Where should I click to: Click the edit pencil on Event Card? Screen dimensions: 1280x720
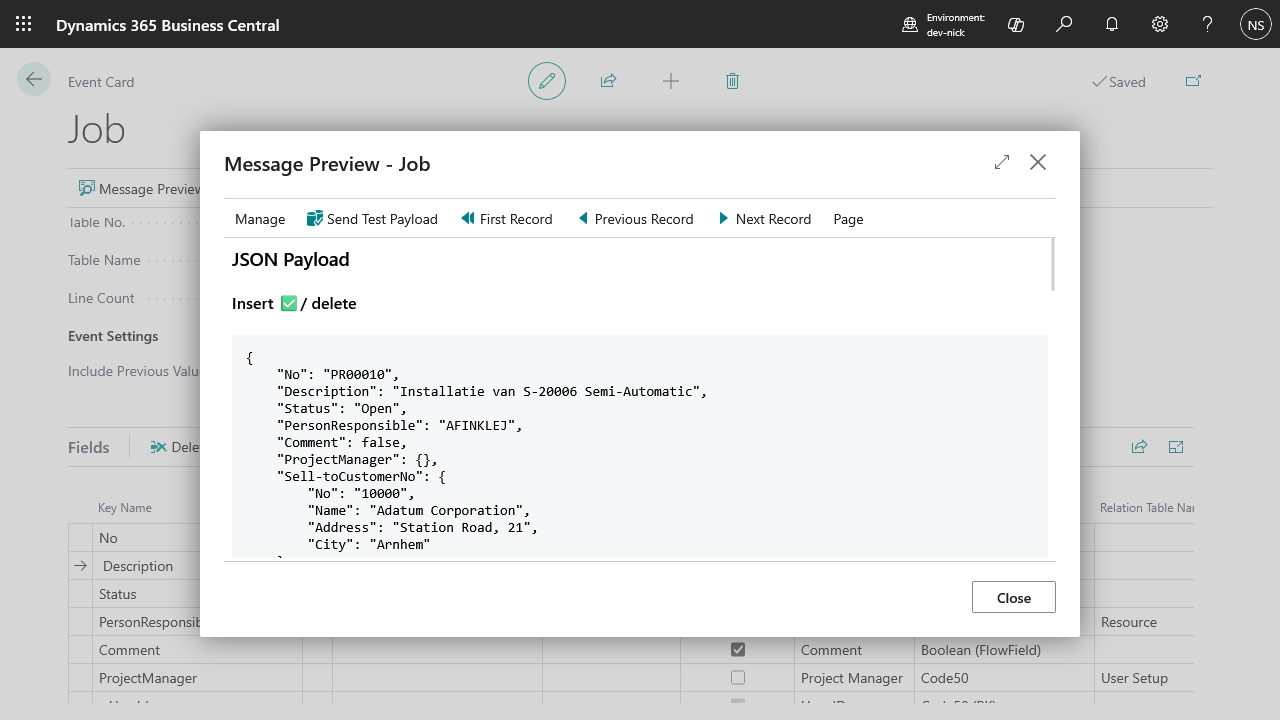click(x=547, y=81)
